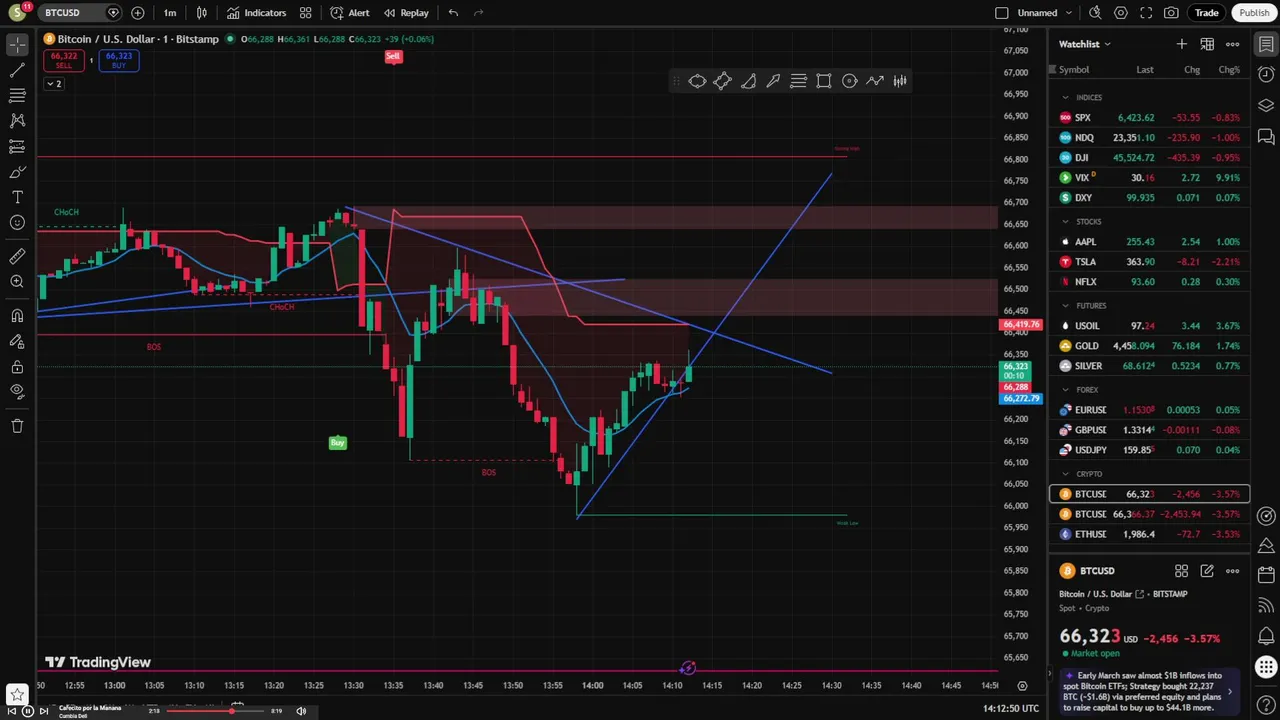Image resolution: width=1280 pixels, height=720 pixels.
Task: Click the Trade button
Action: tap(1206, 13)
